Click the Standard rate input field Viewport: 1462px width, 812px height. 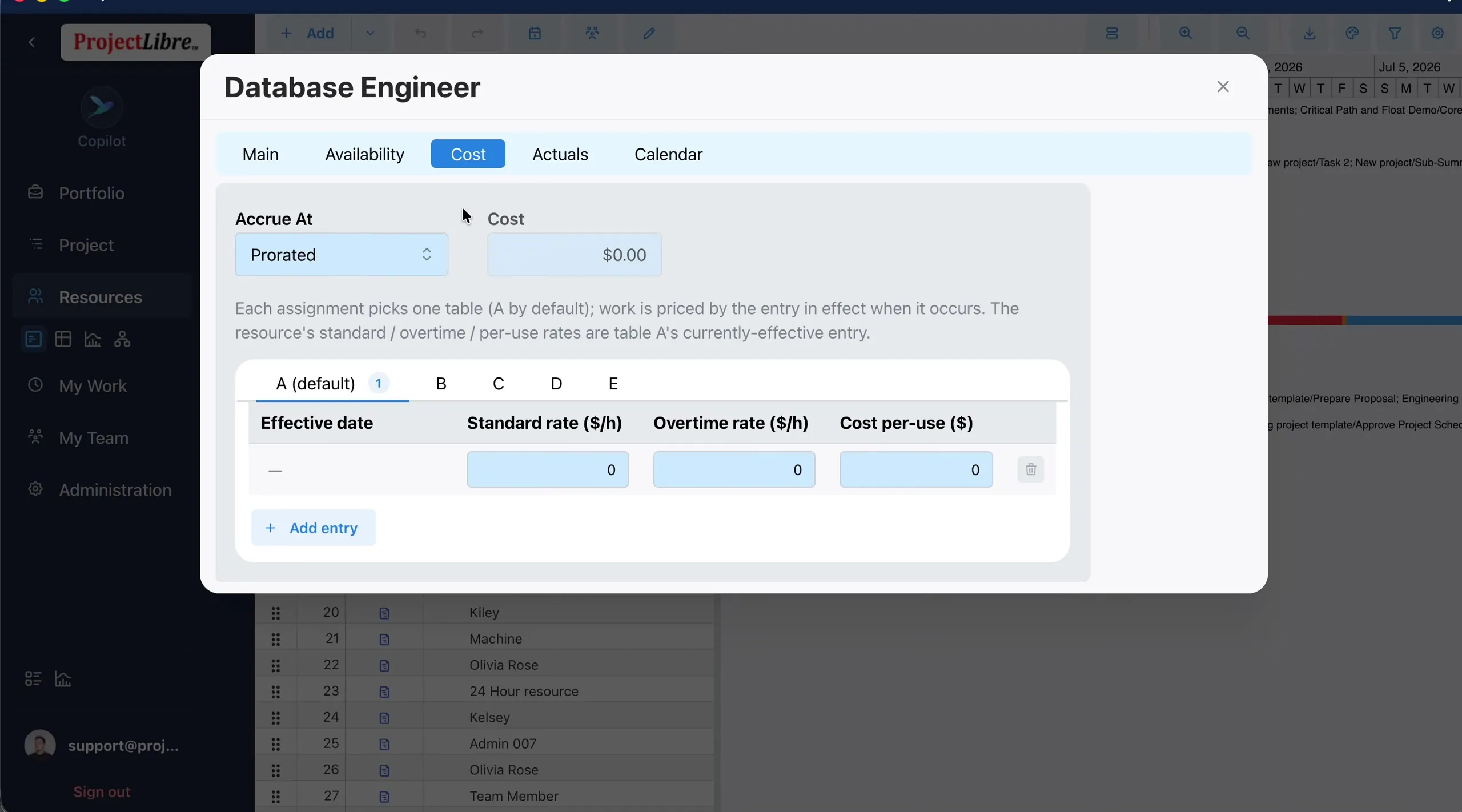tap(548, 469)
